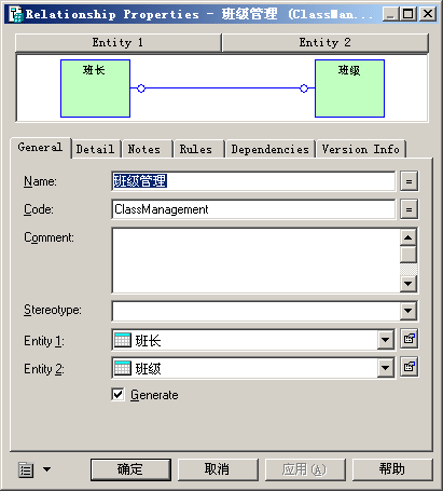Click the equals button beside Code field
444x492 pixels.
pos(409,210)
